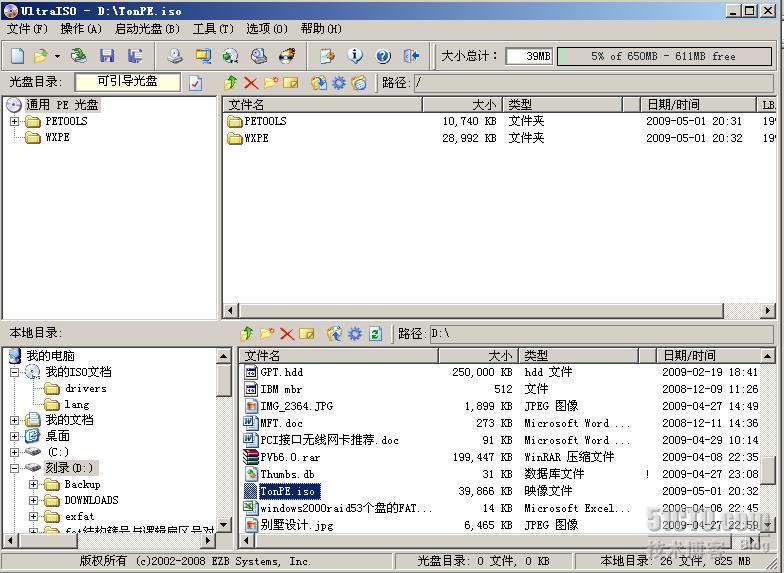The height and width of the screenshot is (573, 784).
Task: Open the 工具(T) menu
Action: click(x=213, y=29)
